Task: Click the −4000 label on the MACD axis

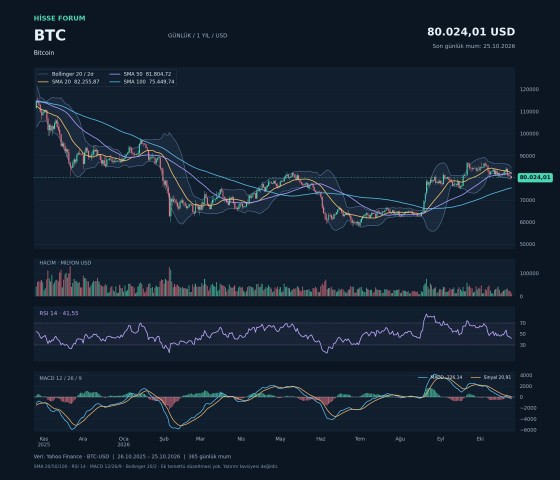Action: pos(528,419)
